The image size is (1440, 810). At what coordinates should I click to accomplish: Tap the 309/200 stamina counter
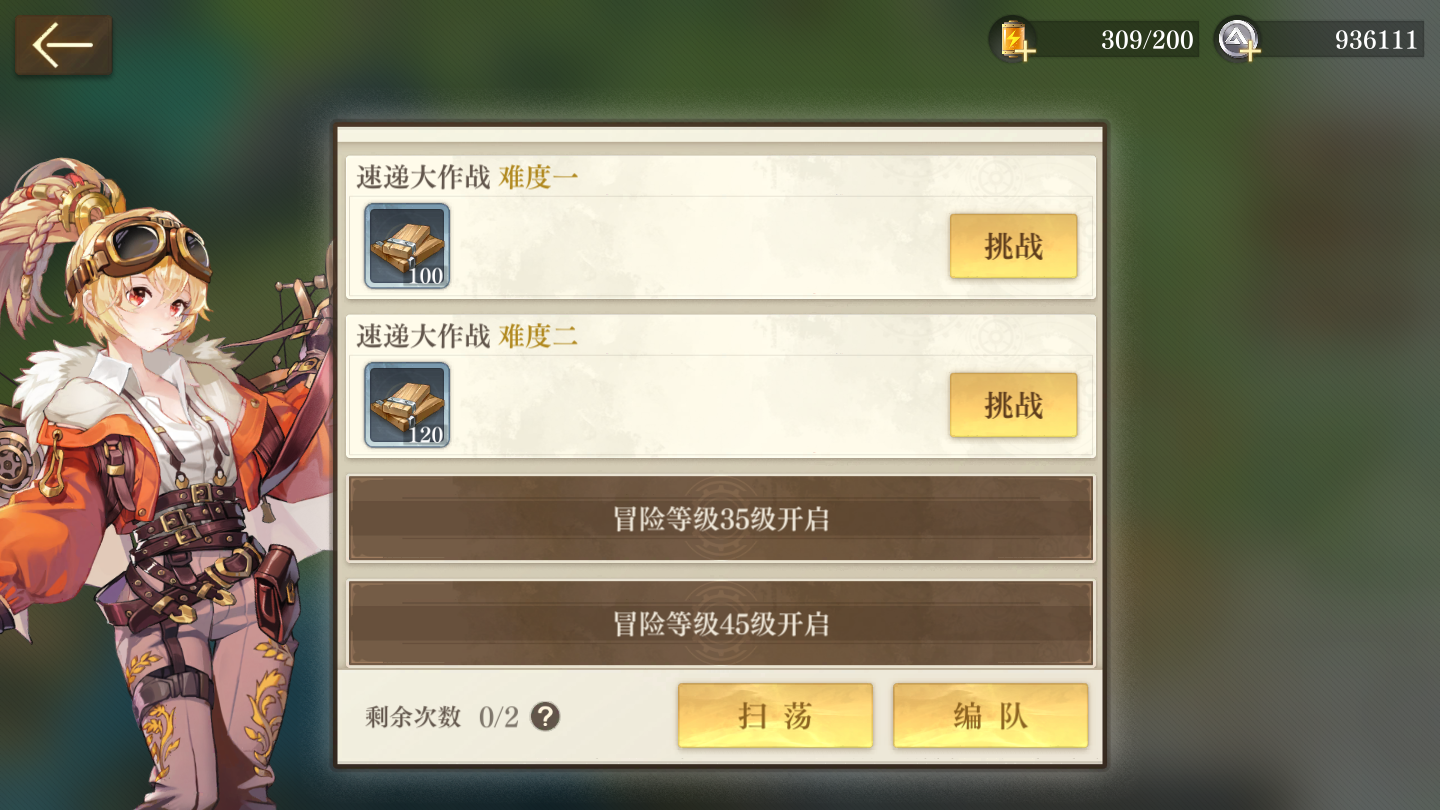click(1146, 40)
